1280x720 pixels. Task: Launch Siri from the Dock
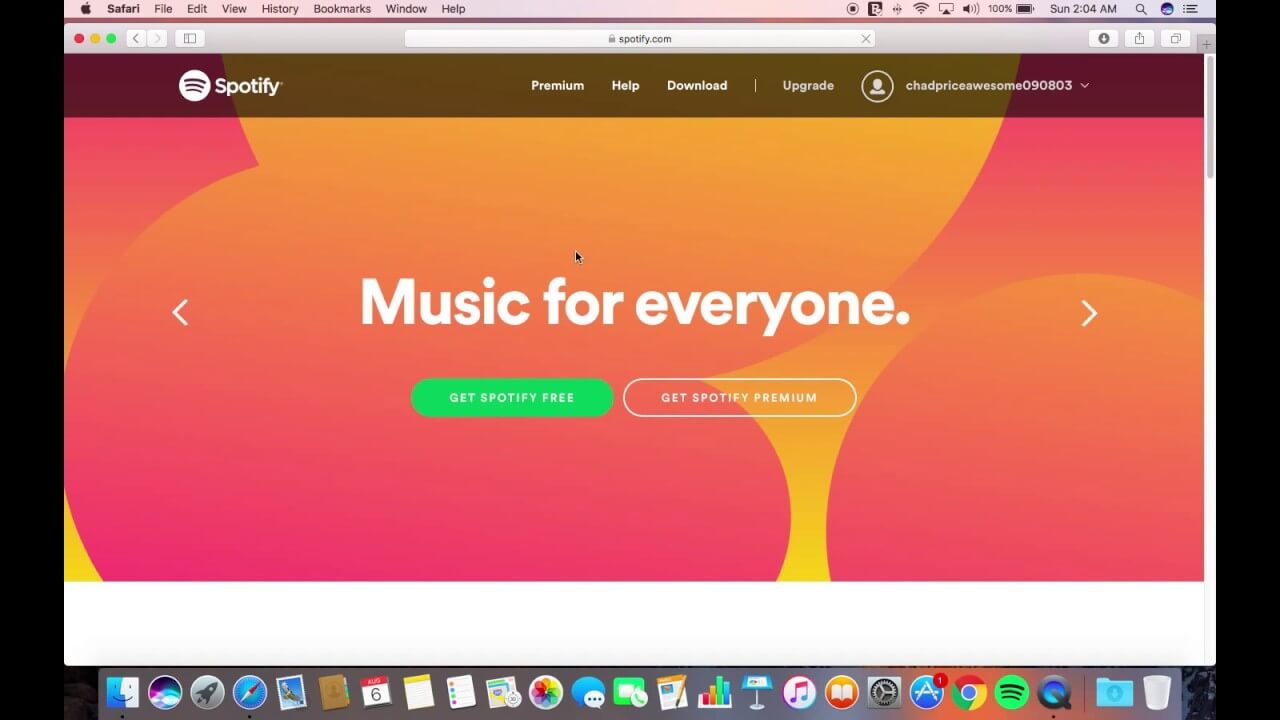click(165, 692)
